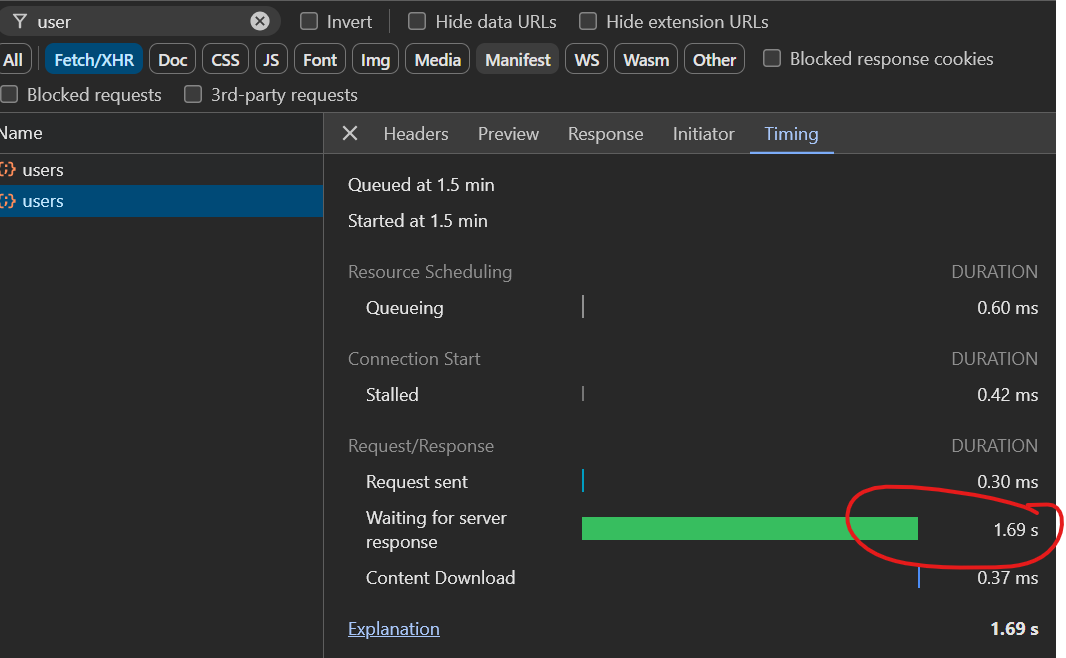Check the 3rd-party requests option
Screen dimensions: 1066x658
tap(193, 95)
